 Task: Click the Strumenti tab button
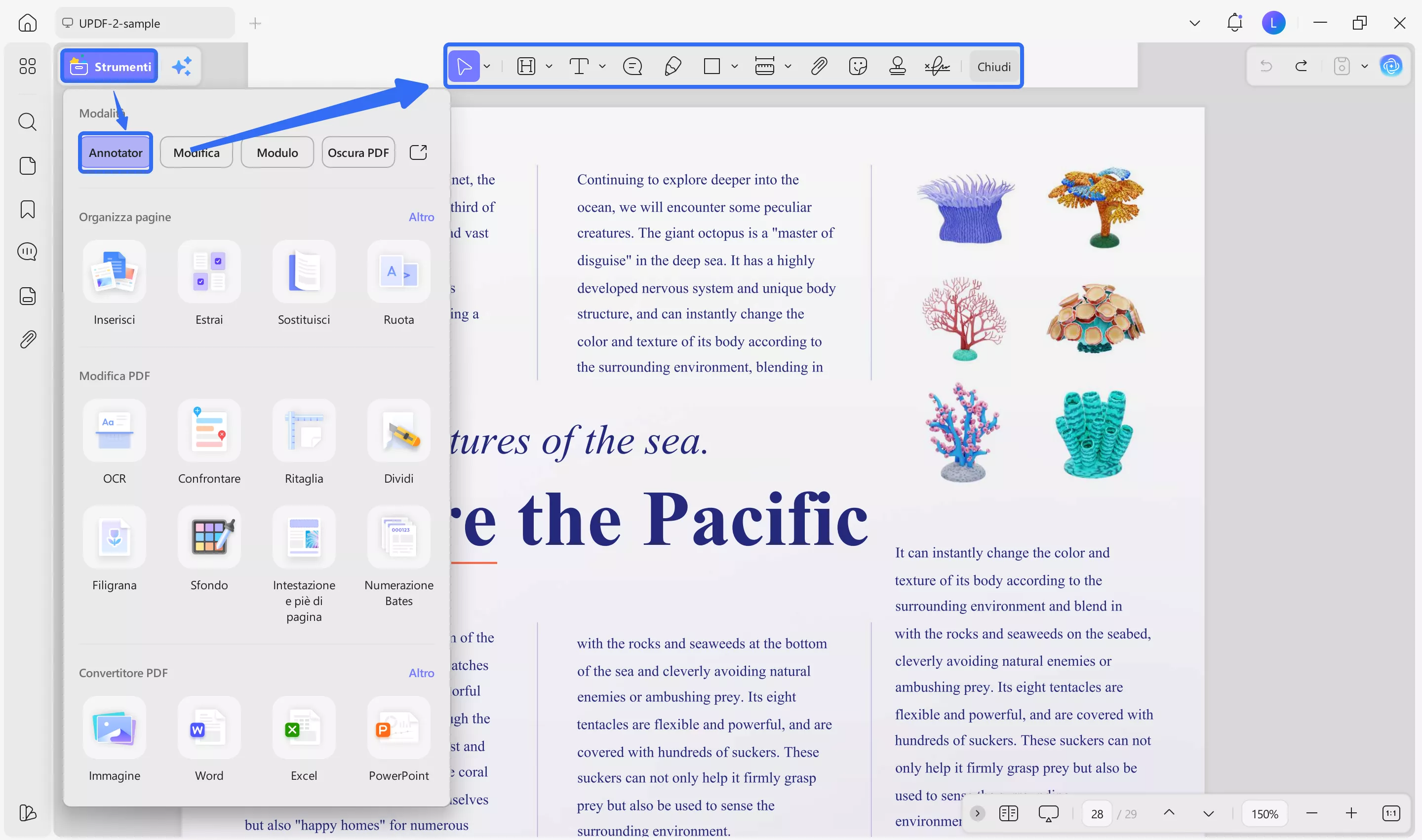[110, 67]
